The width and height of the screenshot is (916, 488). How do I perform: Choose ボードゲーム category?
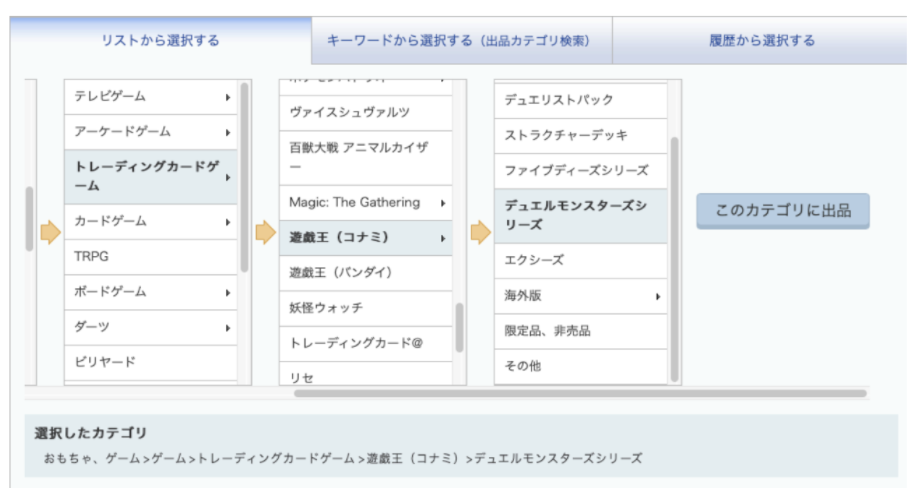(110, 292)
